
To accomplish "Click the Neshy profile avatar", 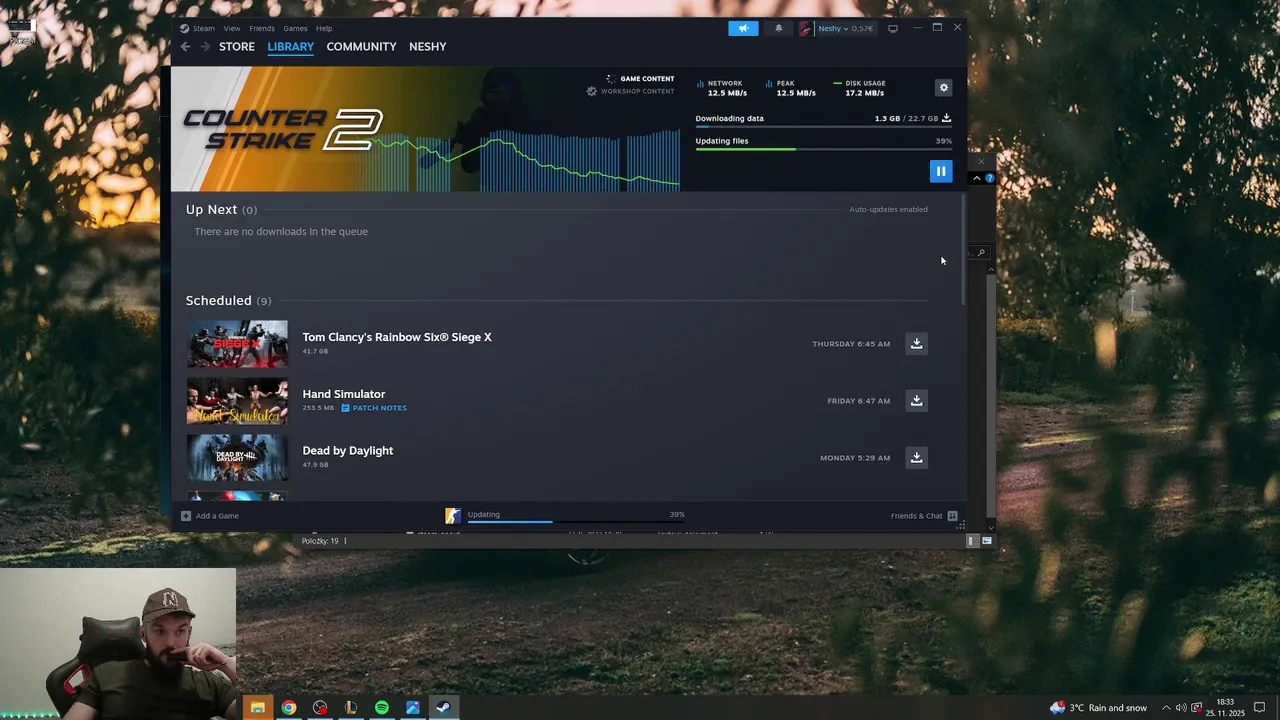I will 806,28.
